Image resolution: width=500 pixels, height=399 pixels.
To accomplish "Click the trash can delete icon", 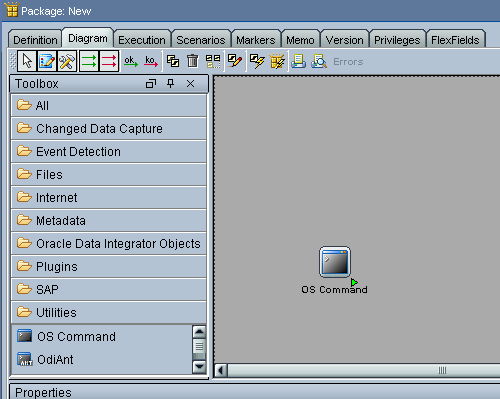I will 192,61.
